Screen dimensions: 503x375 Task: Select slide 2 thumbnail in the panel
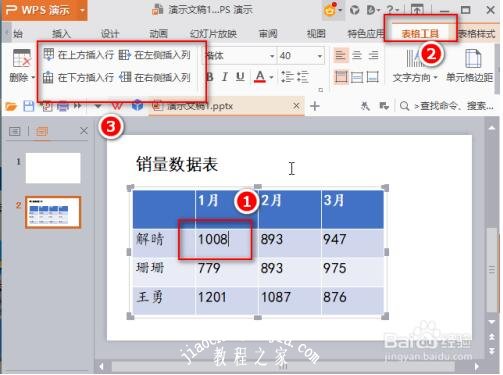[x=53, y=212]
